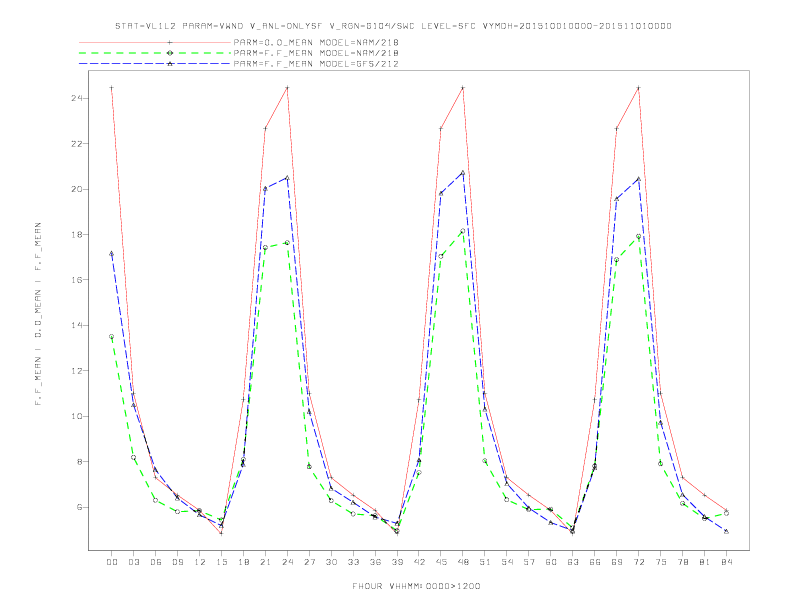The height and width of the screenshot is (612, 792).
Task: Click green circle data point at hour 00
Action: pyautogui.click(x=112, y=336)
